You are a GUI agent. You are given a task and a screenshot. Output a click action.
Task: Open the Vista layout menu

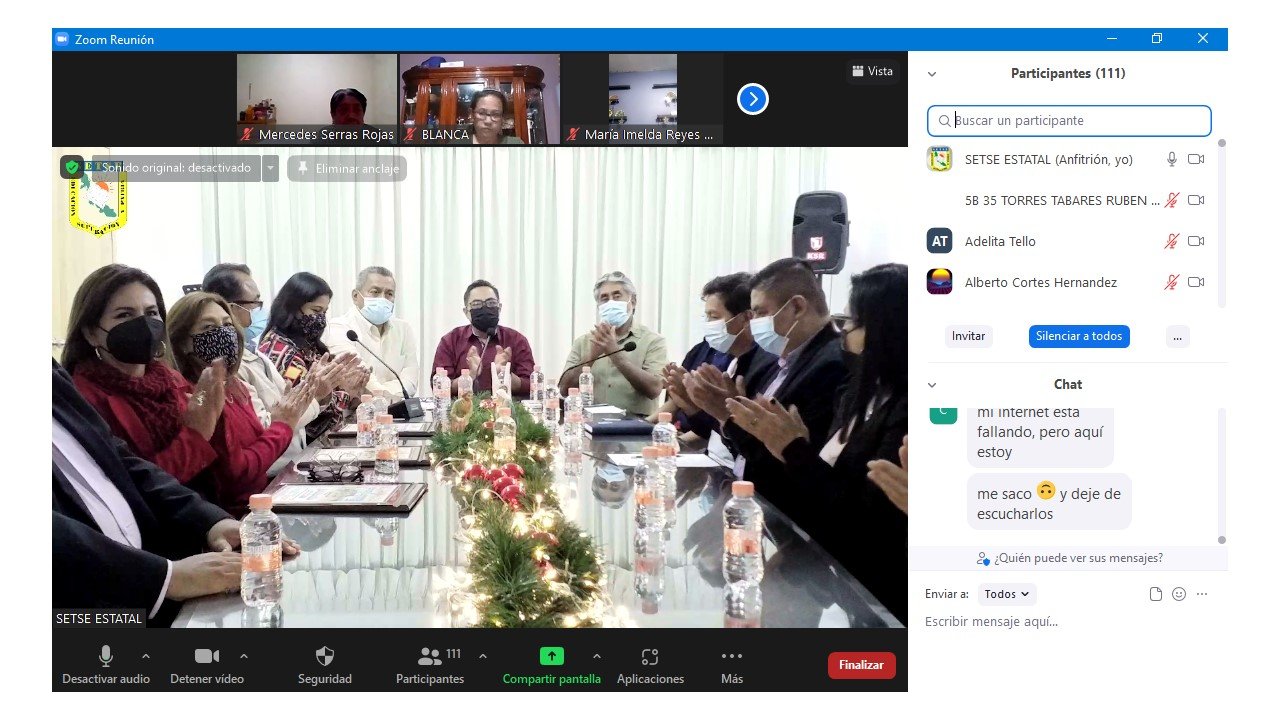[872, 71]
